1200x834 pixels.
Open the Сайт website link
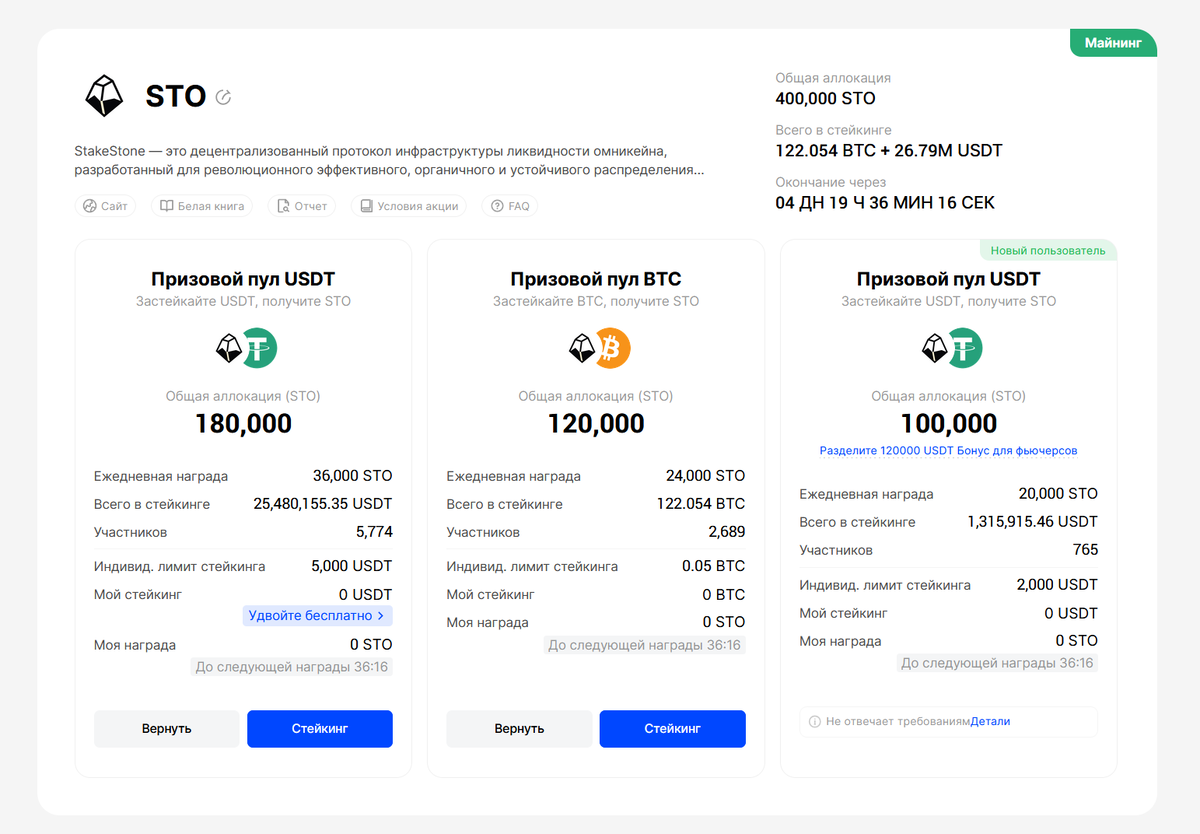[105, 206]
